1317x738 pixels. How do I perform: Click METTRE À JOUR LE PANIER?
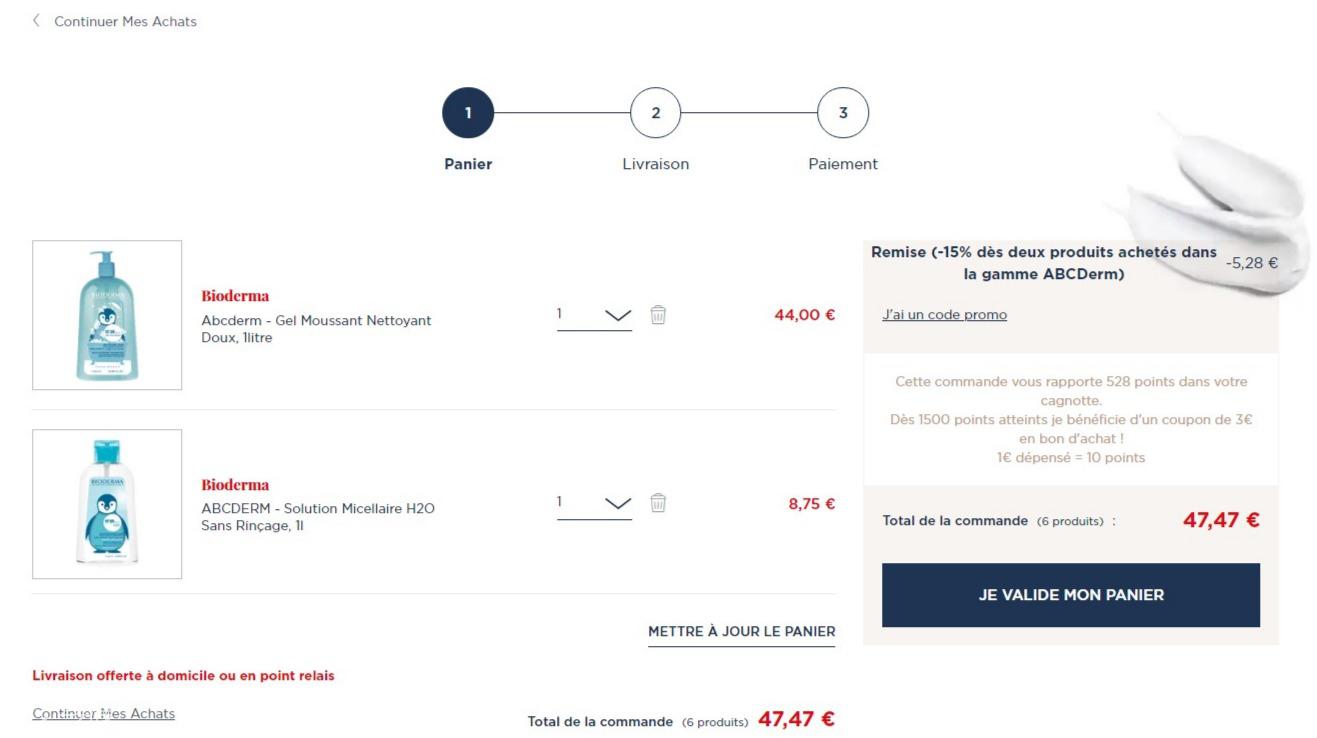[x=741, y=631]
